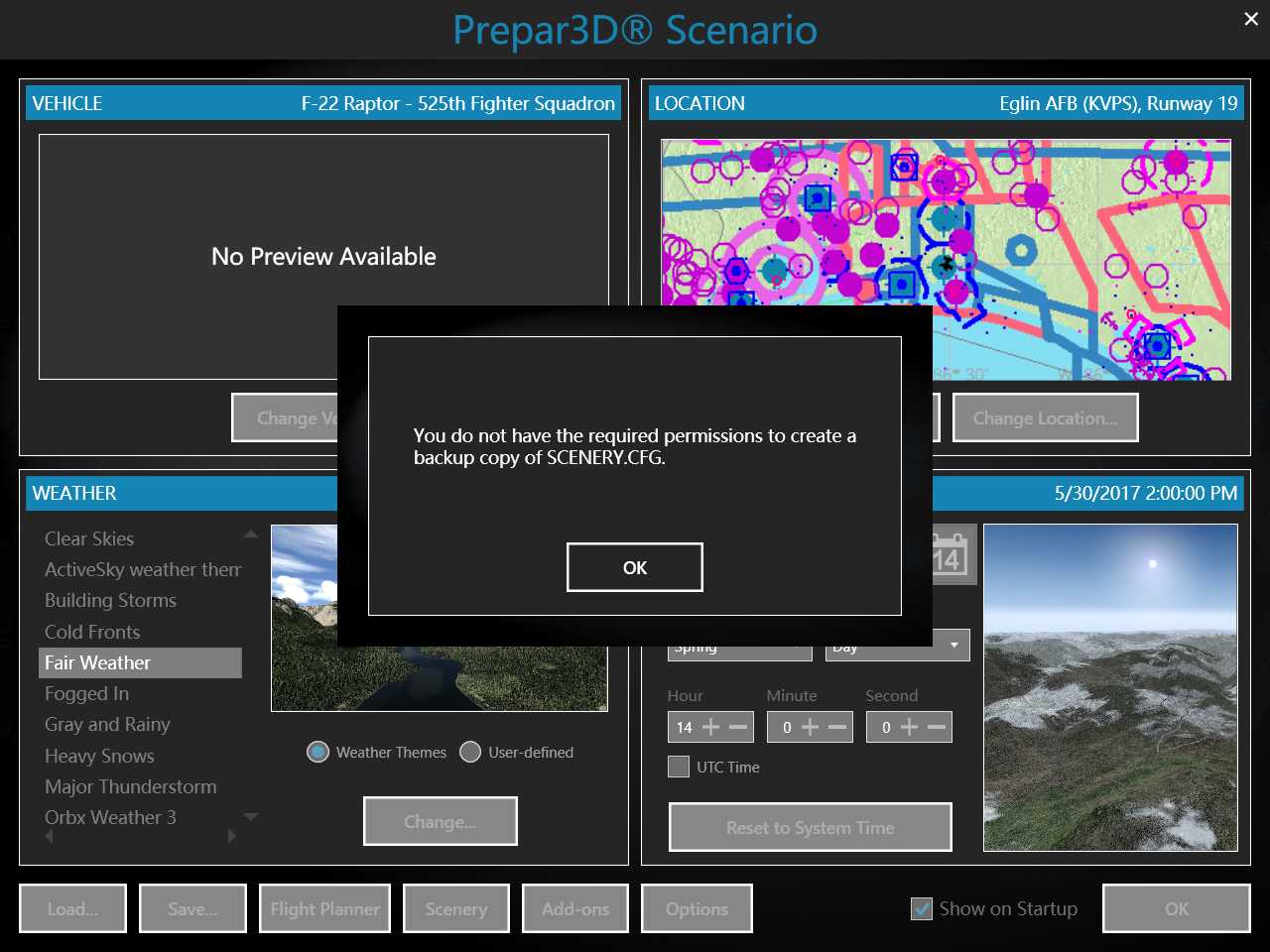The image size is (1270, 952).
Task: Click the time of day preview image
Action: [x=1110, y=687]
